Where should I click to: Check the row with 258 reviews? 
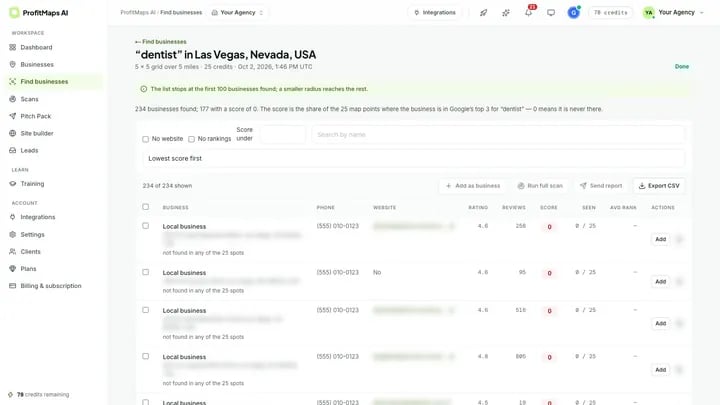coord(146,225)
